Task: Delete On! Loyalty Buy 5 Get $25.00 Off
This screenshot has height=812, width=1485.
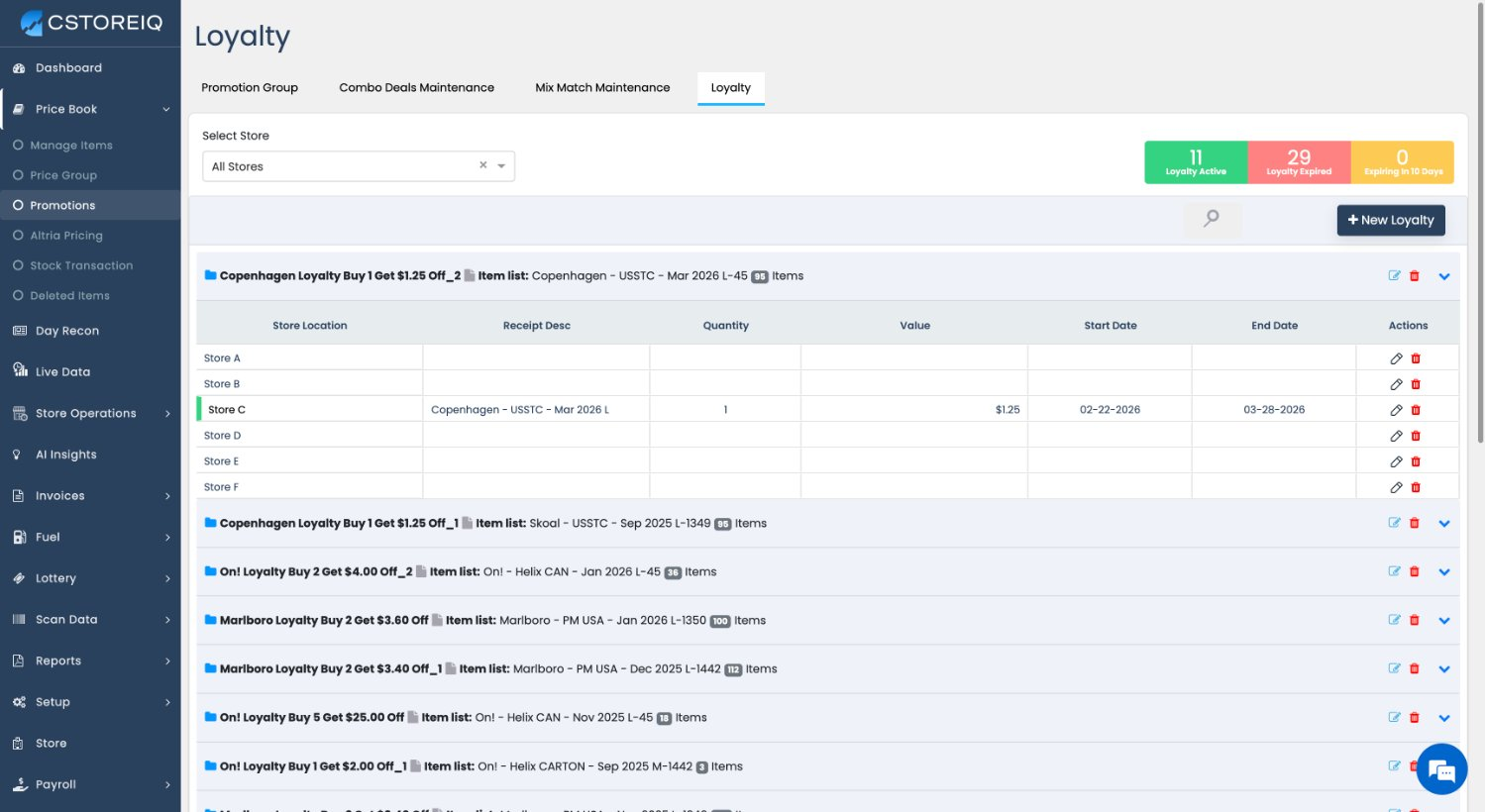Action: pyautogui.click(x=1415, y=718)
